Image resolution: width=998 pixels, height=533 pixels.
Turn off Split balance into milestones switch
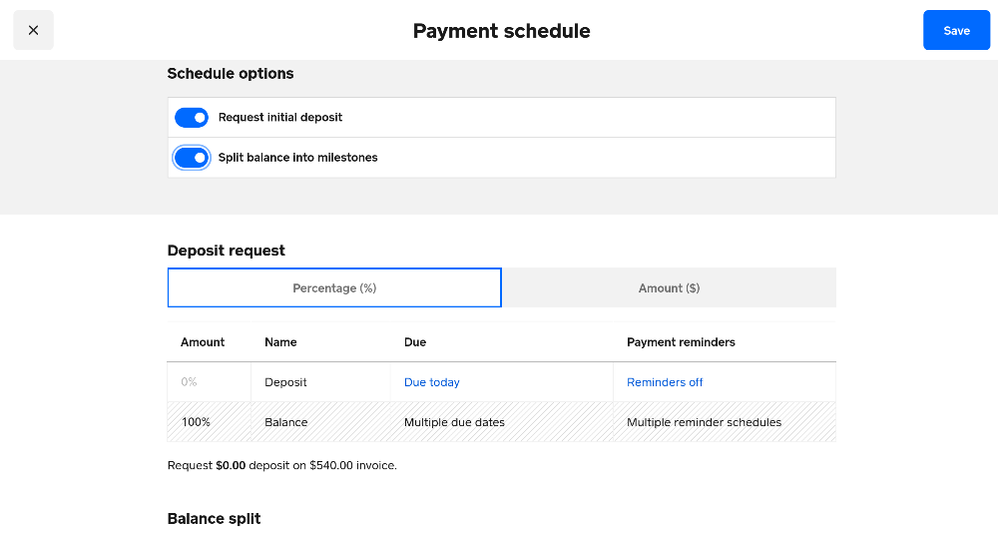(191, 158)
